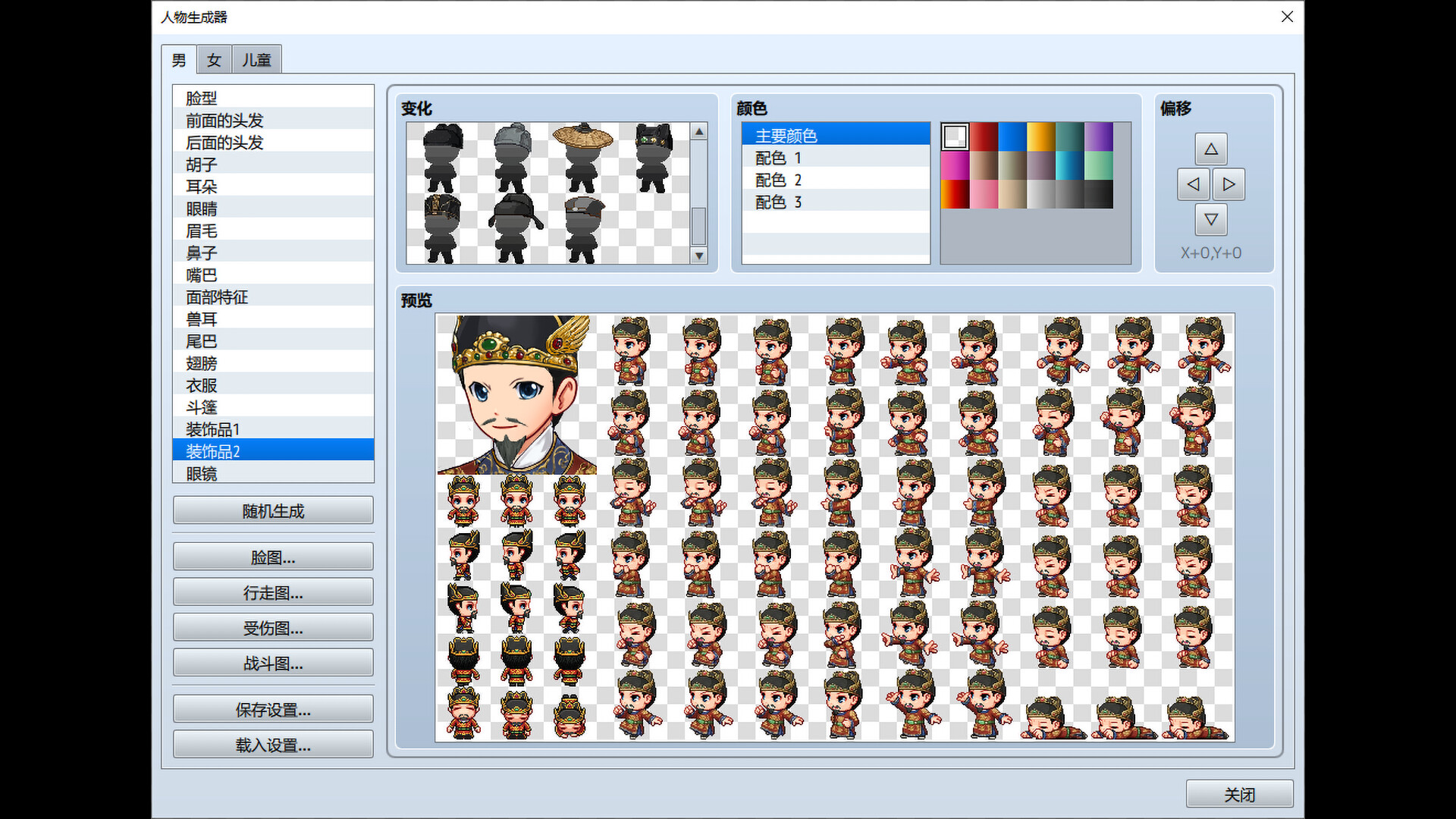The width and height of the screenshot is (1456, 819).
Task: Click the 保存设置 button
Action: 273,710
